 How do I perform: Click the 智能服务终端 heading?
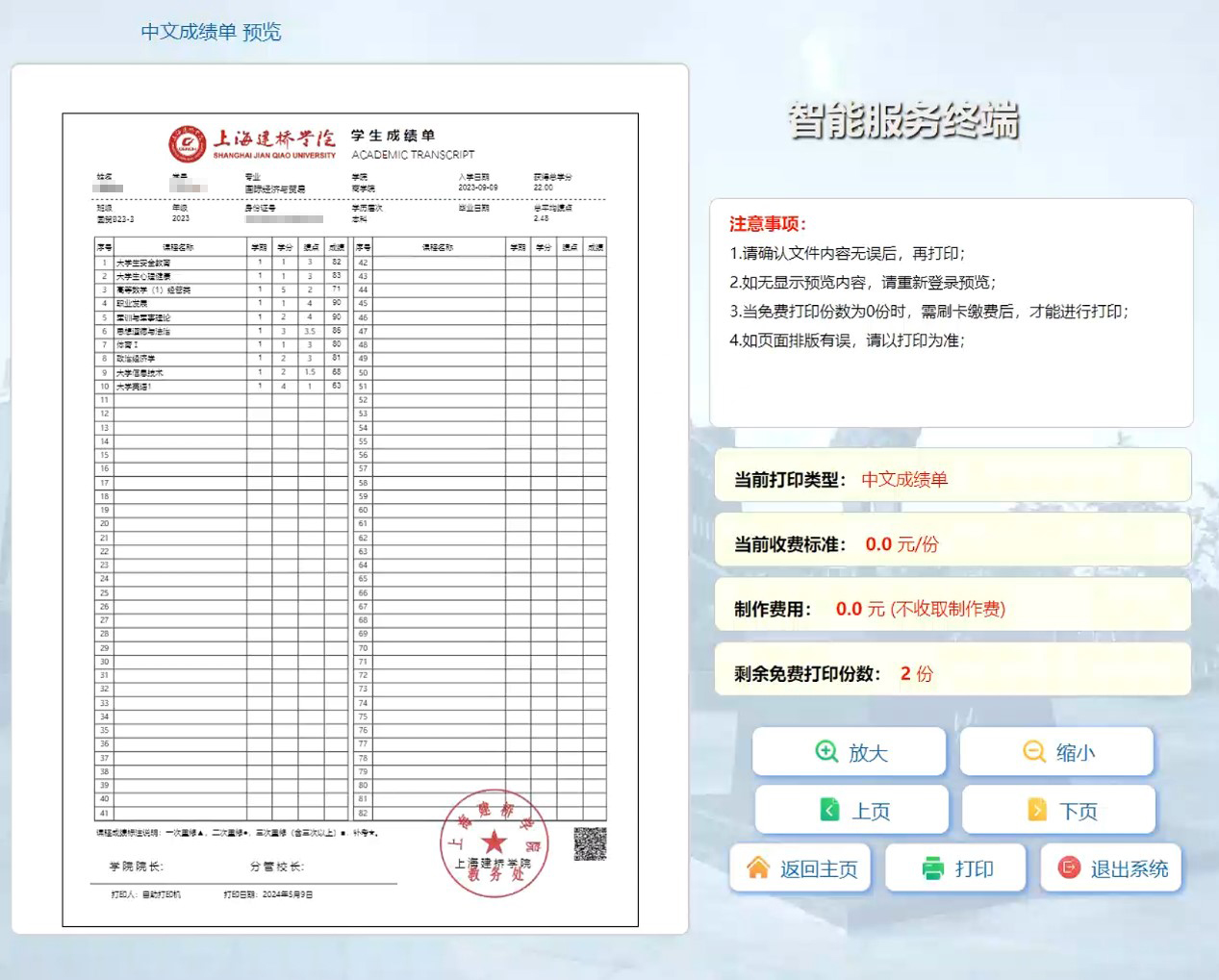tap(902, 121)
